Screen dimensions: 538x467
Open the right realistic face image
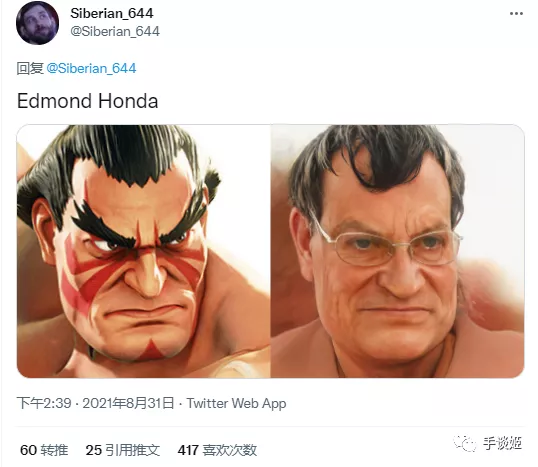[398, 251]
